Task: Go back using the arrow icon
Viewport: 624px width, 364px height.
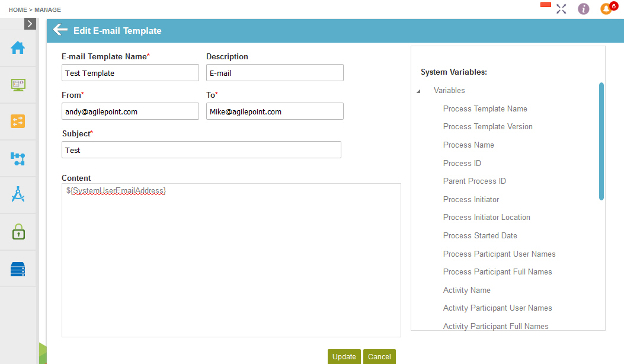Action: [60, 30]
